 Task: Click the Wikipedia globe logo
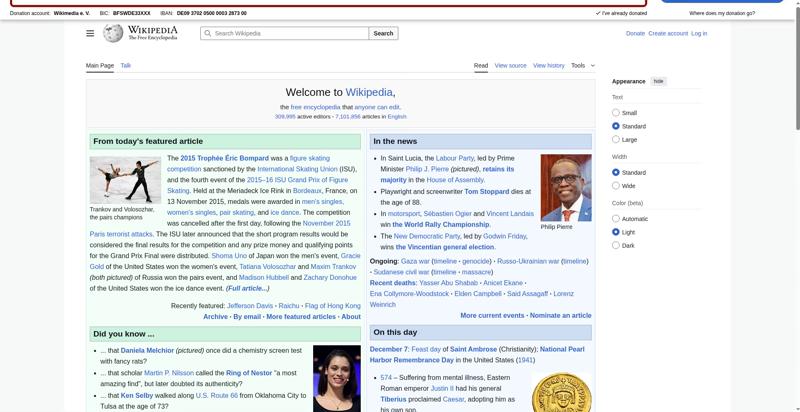pyautogui.click(x=113, y=33)
